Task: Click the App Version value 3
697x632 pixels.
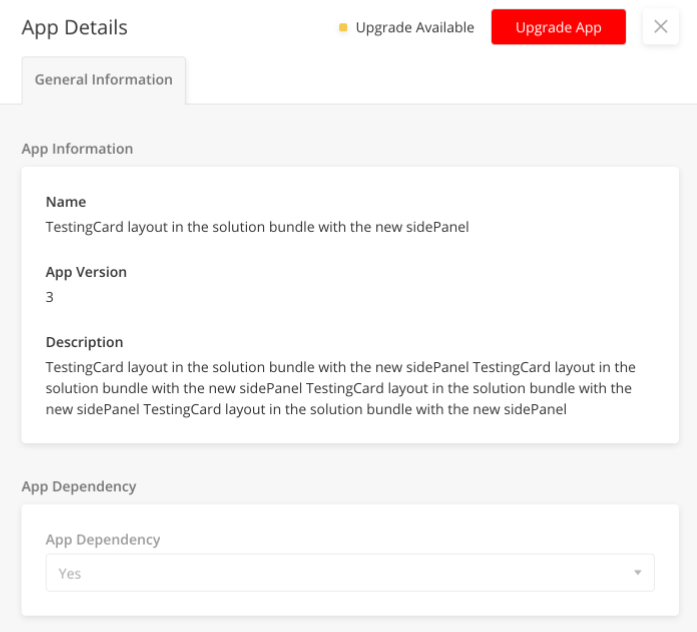Action: click(49, 297)
